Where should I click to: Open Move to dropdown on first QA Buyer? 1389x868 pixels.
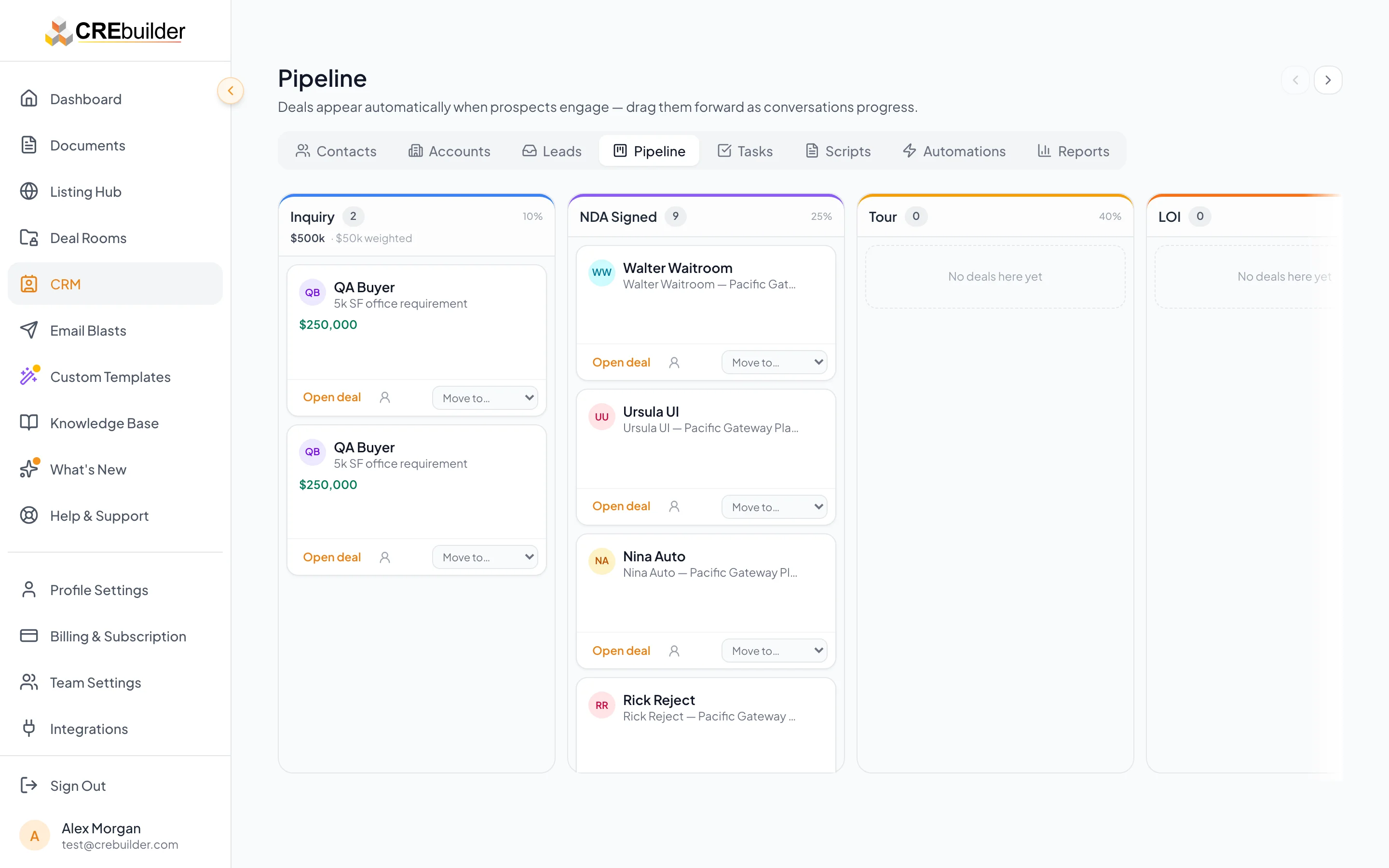pyautogui.click(x=485, y=398)
